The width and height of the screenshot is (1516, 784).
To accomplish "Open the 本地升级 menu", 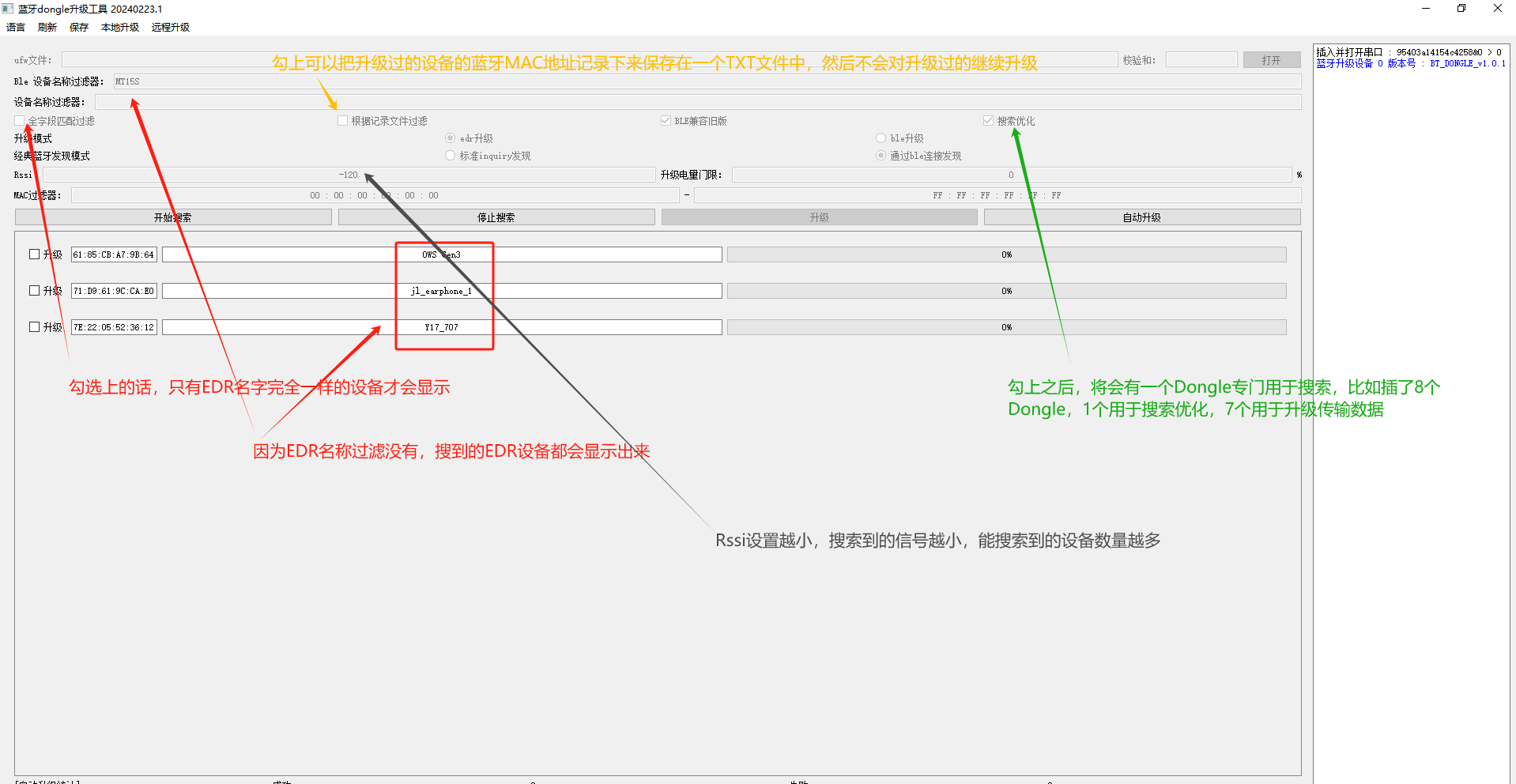I will pyautogui.click(x=120, y=27).
